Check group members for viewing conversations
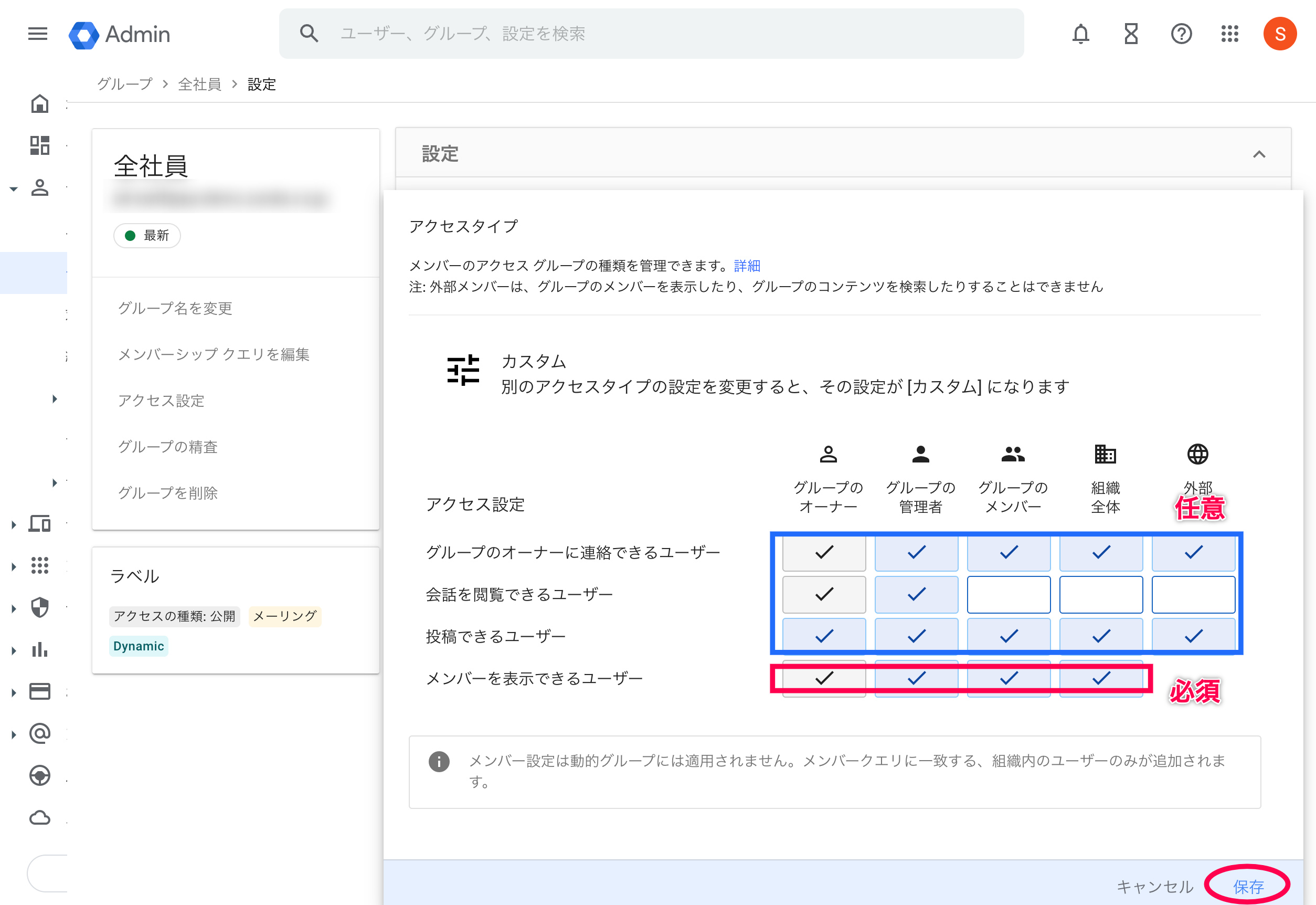The height and width of the screenshot is (905, 1316). tap(1009, 594)
